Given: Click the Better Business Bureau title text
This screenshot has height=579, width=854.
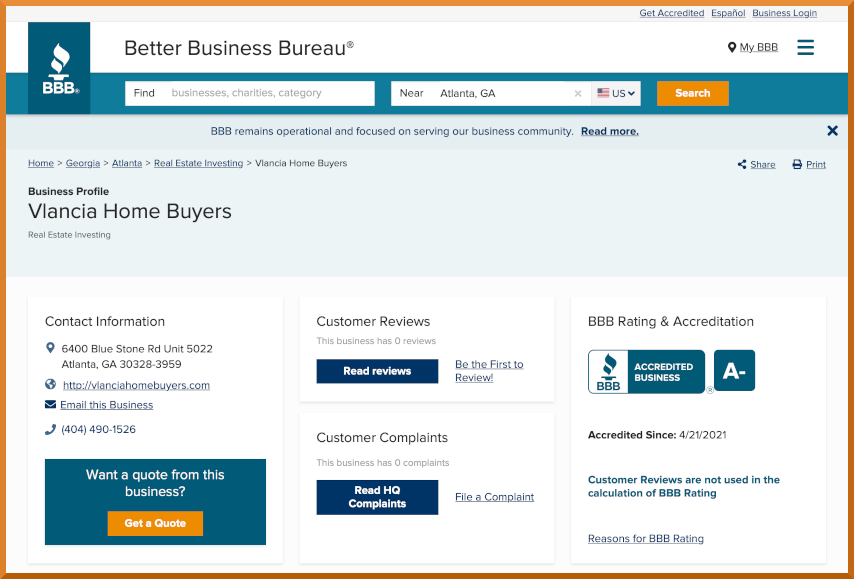Looking at the screenshot, I should [x=239, y=48].
